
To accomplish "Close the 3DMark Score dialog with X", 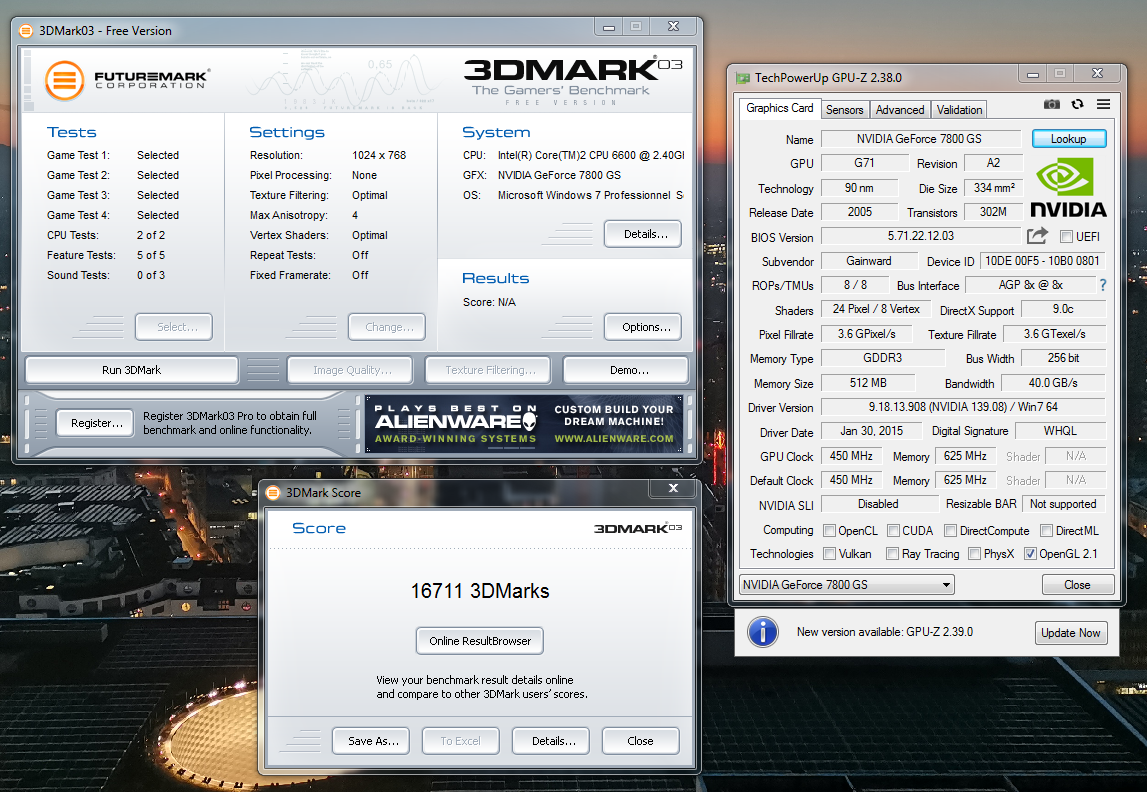I will [673, 488].
